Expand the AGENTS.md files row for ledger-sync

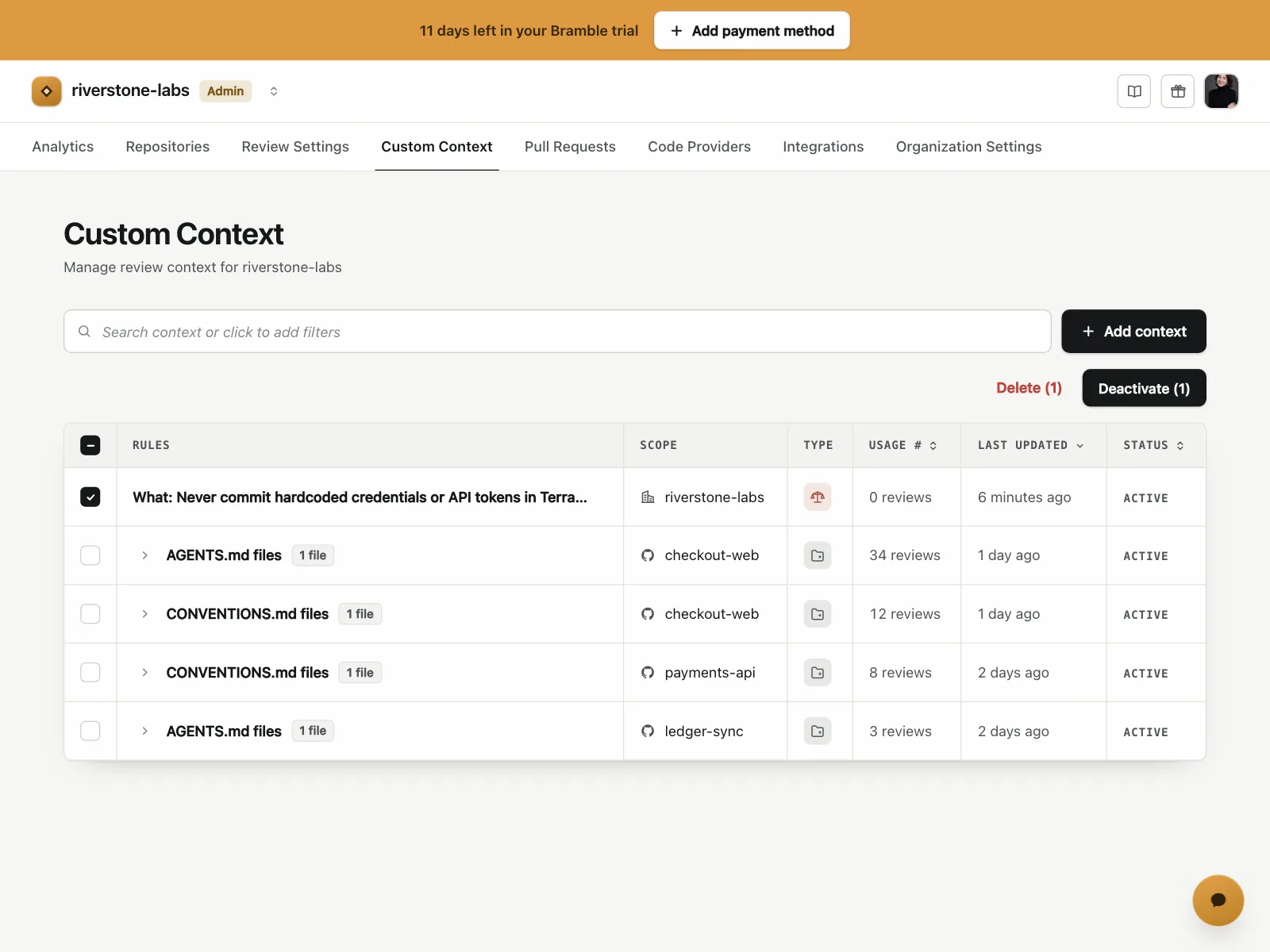point(144,731)
